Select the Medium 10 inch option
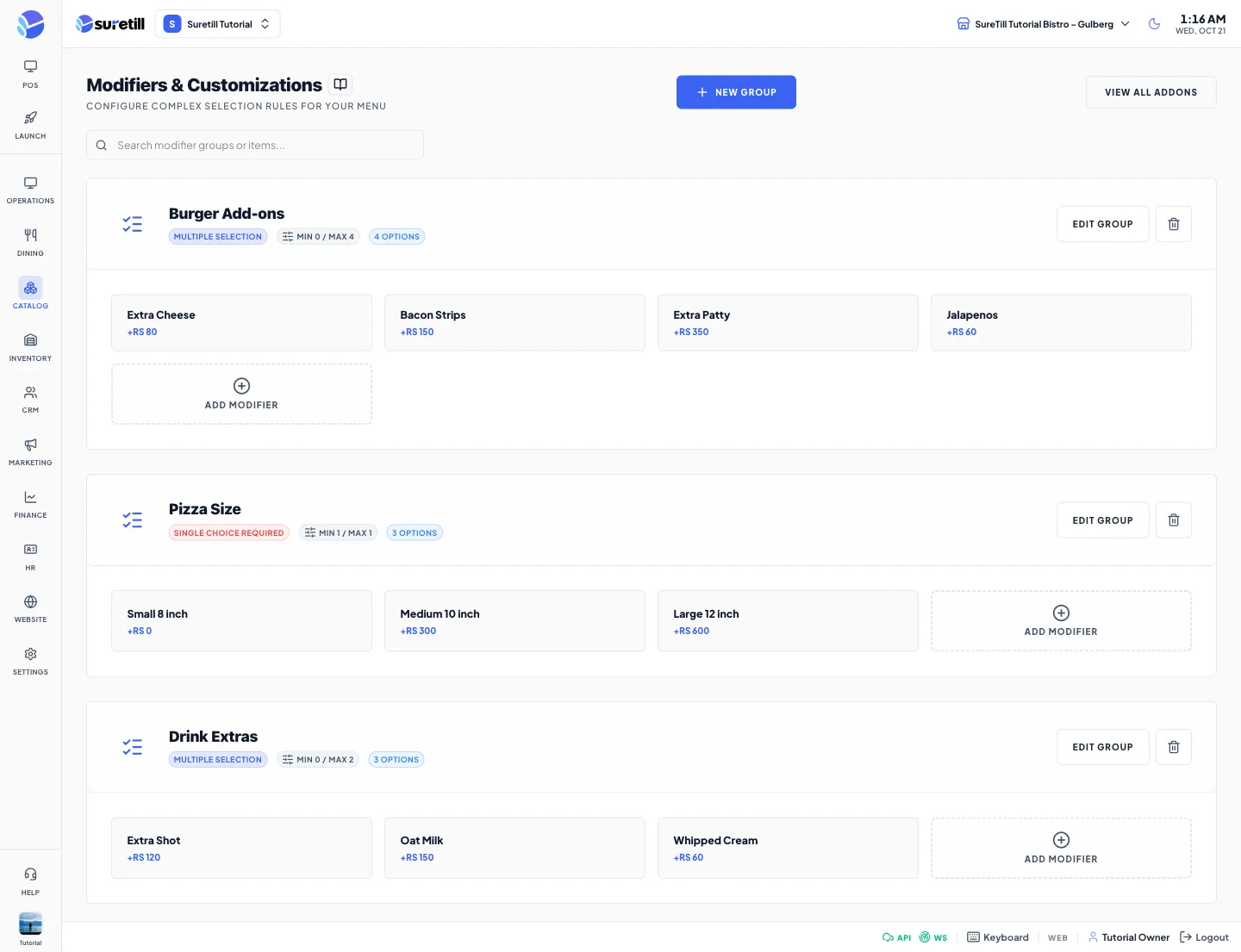Viewport: 1241px width, 952px height. click(x=514, y=621)
